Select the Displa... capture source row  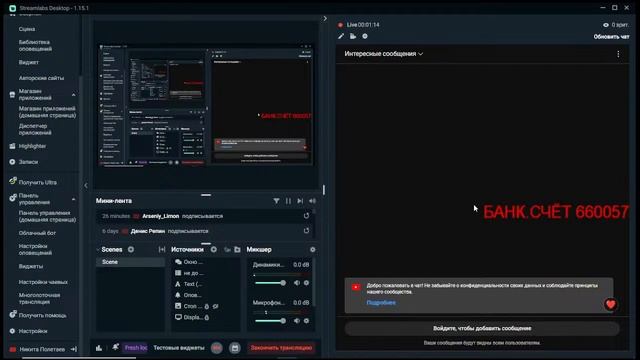[206, 317]
